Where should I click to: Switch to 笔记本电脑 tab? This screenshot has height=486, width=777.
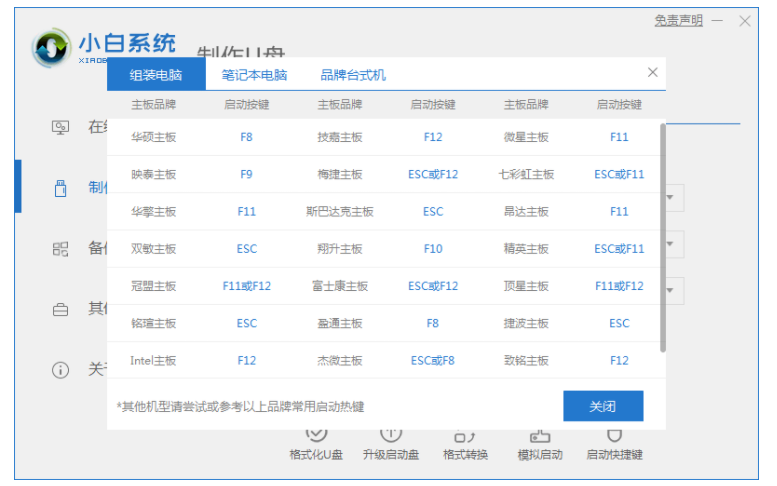(254, 75)
